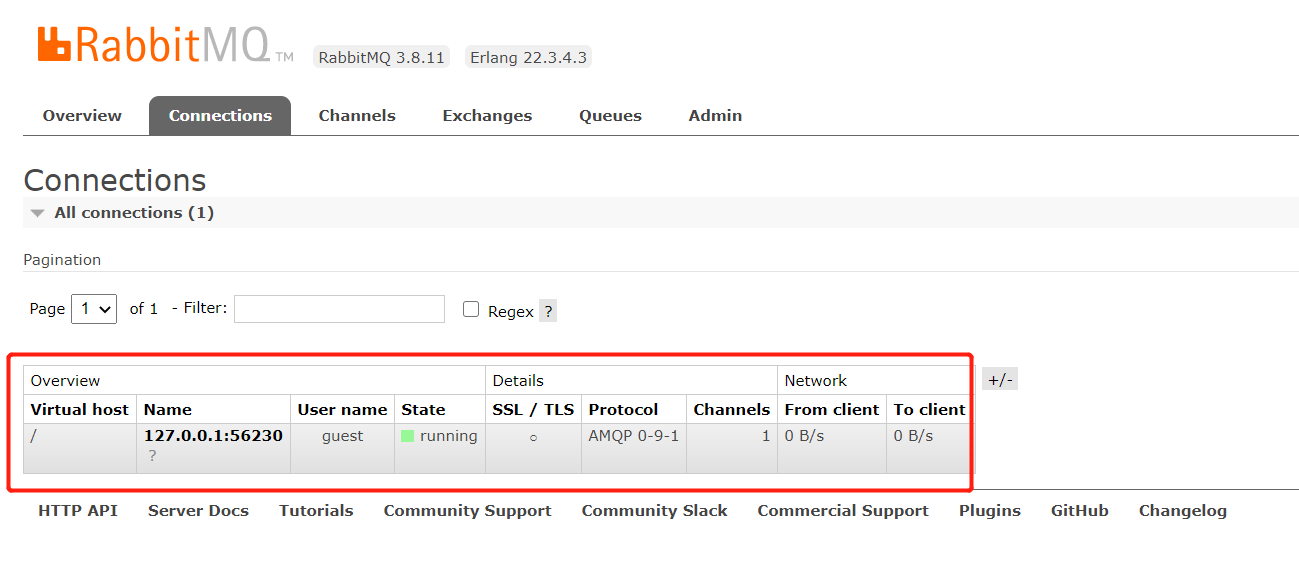Open the Tutorials footer link

tap(316, 511)
